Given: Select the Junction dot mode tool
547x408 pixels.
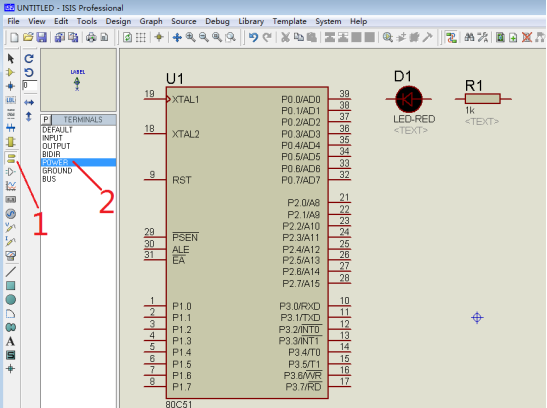Looking at the screenshot, I should point(11,86).
